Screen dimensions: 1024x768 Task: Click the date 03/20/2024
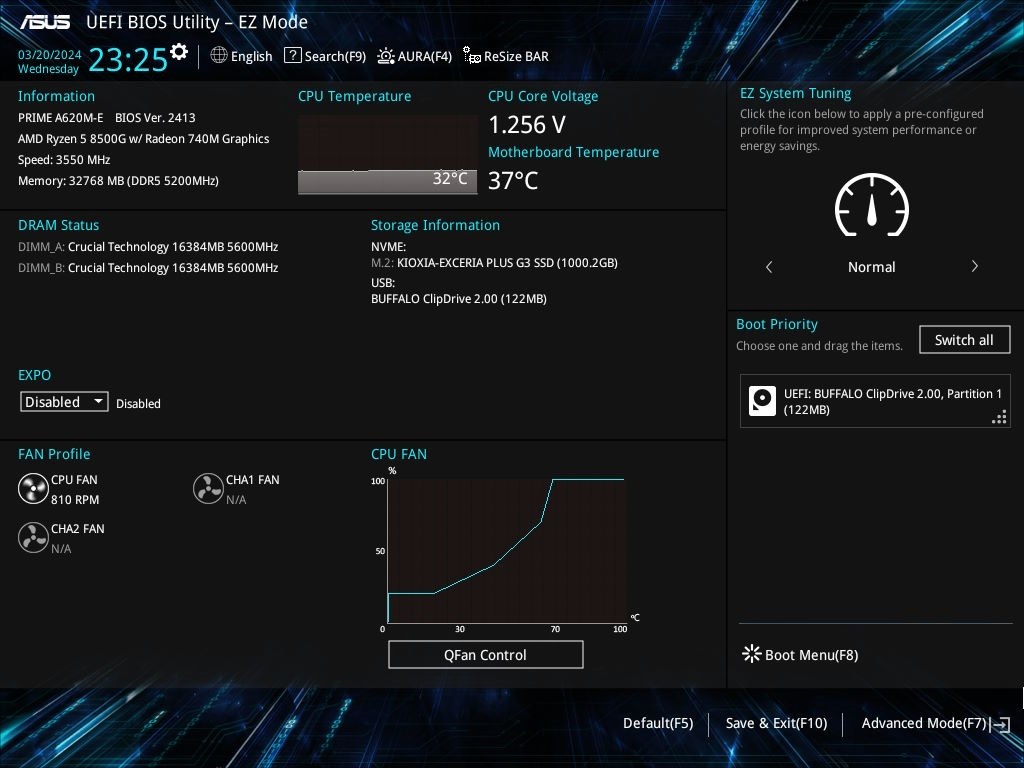coord(50,54)
